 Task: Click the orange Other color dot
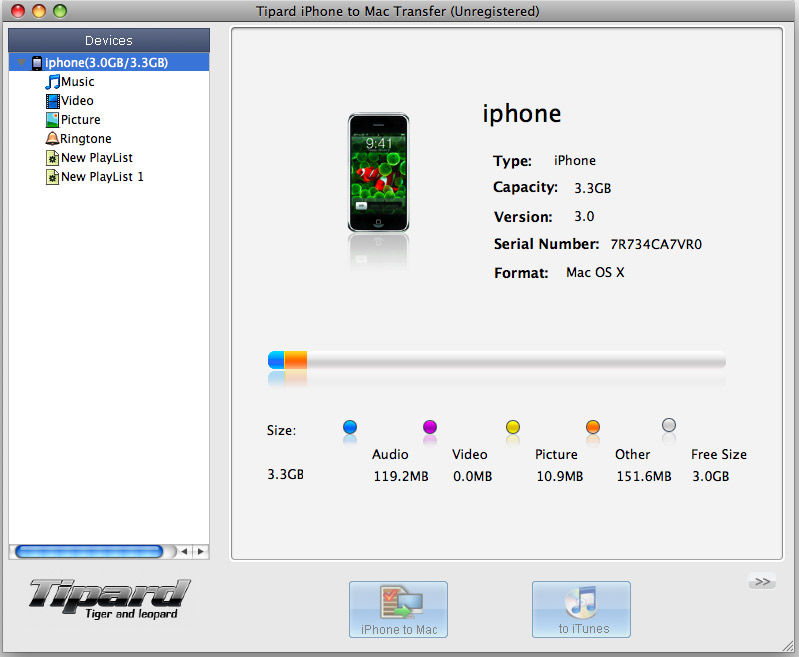pos(593,427)
